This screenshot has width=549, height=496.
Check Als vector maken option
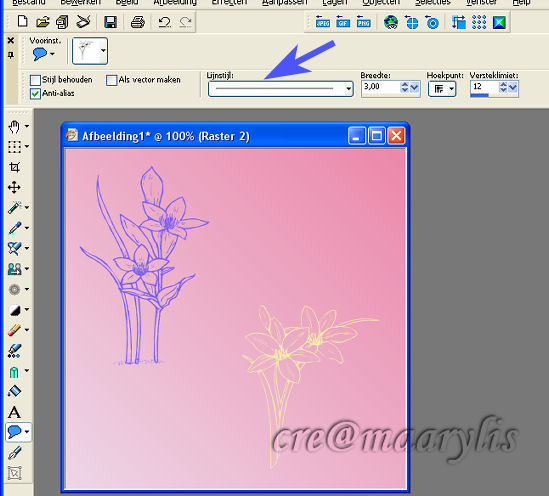[x=111, y=80]
